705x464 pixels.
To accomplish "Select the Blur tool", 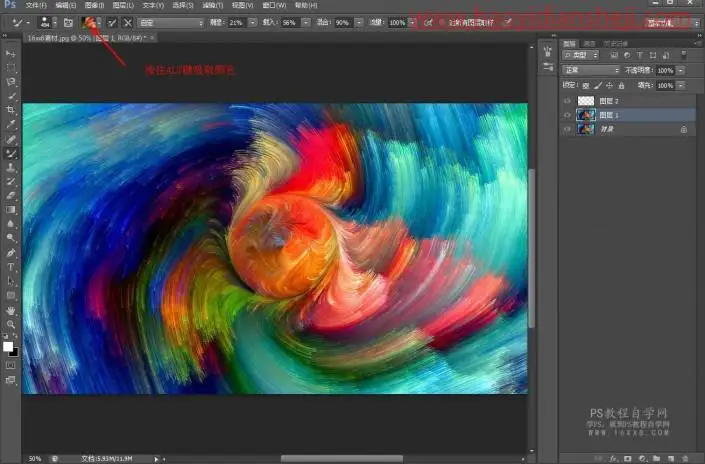I will point(10,223).
